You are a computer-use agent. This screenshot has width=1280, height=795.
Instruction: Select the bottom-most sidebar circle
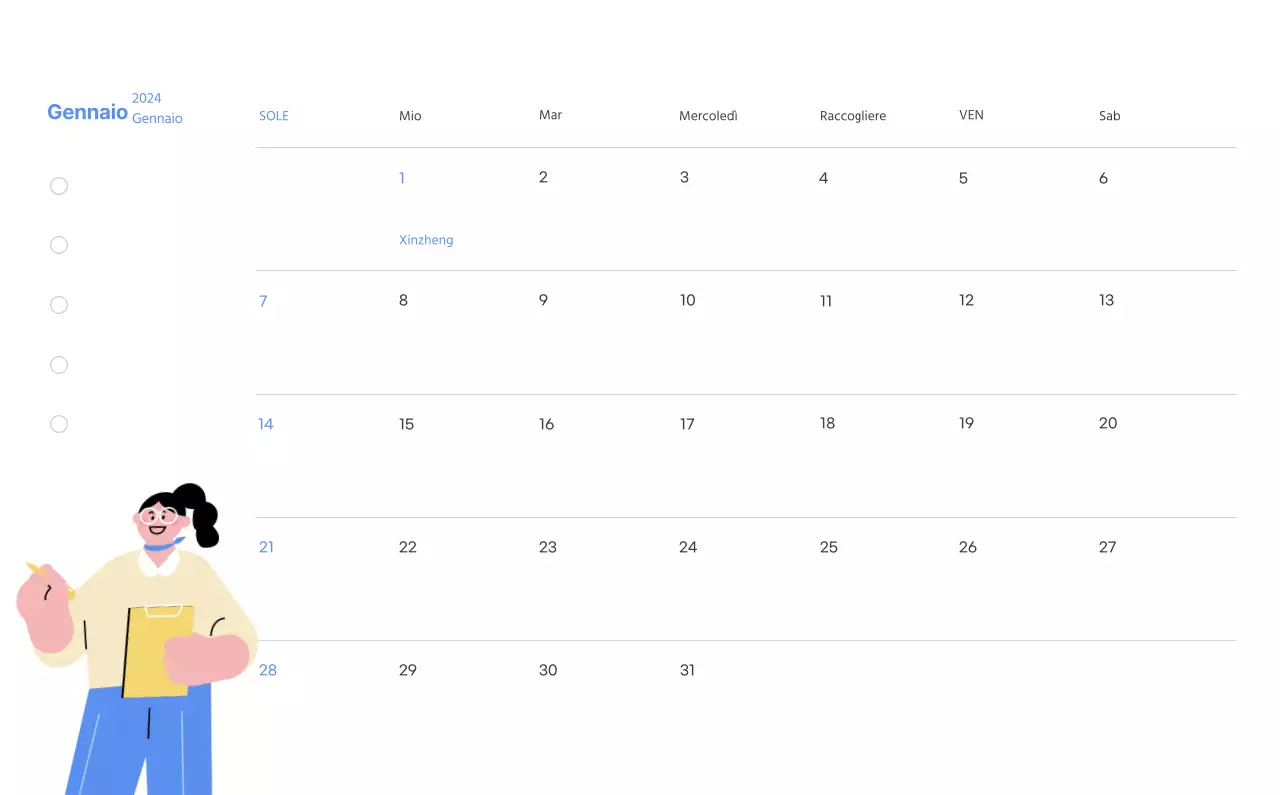(59, 424)
